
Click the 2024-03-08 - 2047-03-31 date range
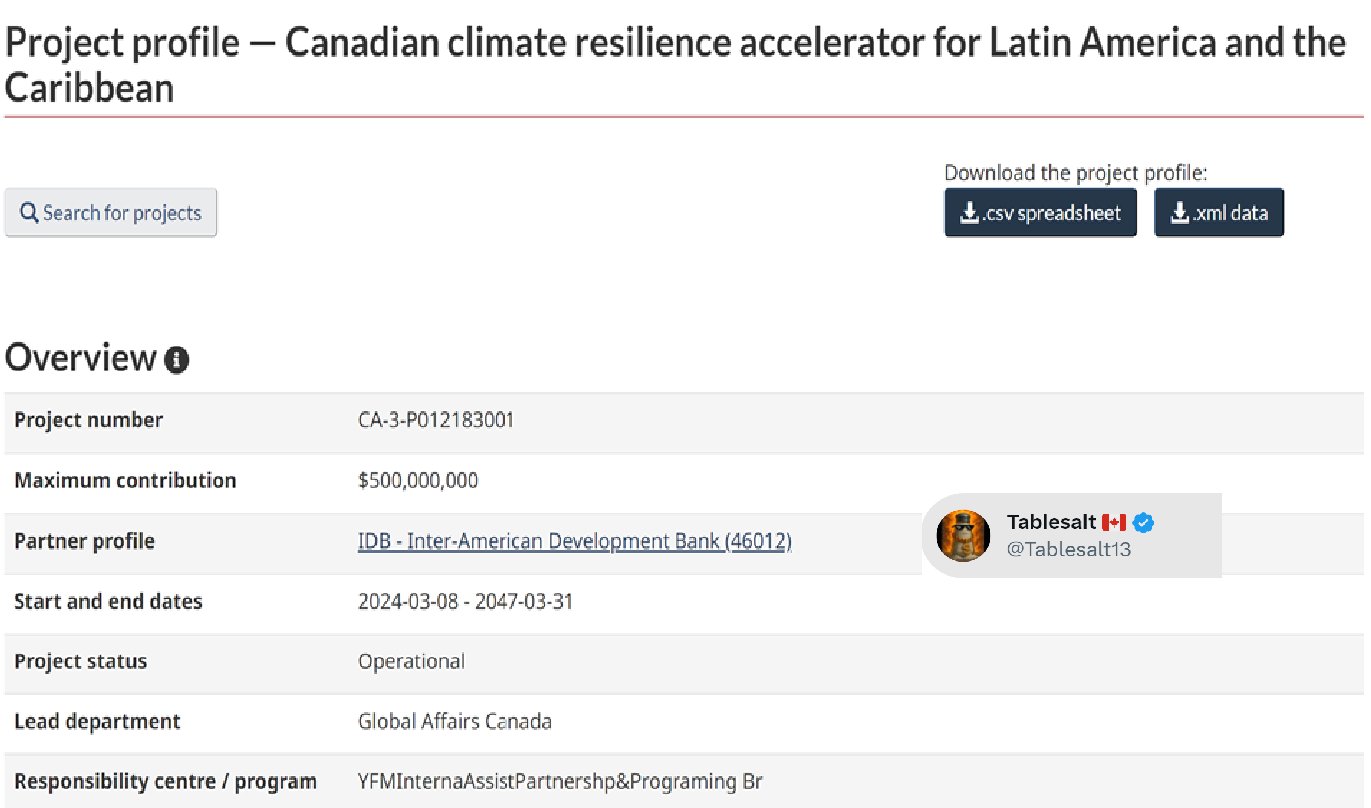pyautogui.click(x=465, y=601)
